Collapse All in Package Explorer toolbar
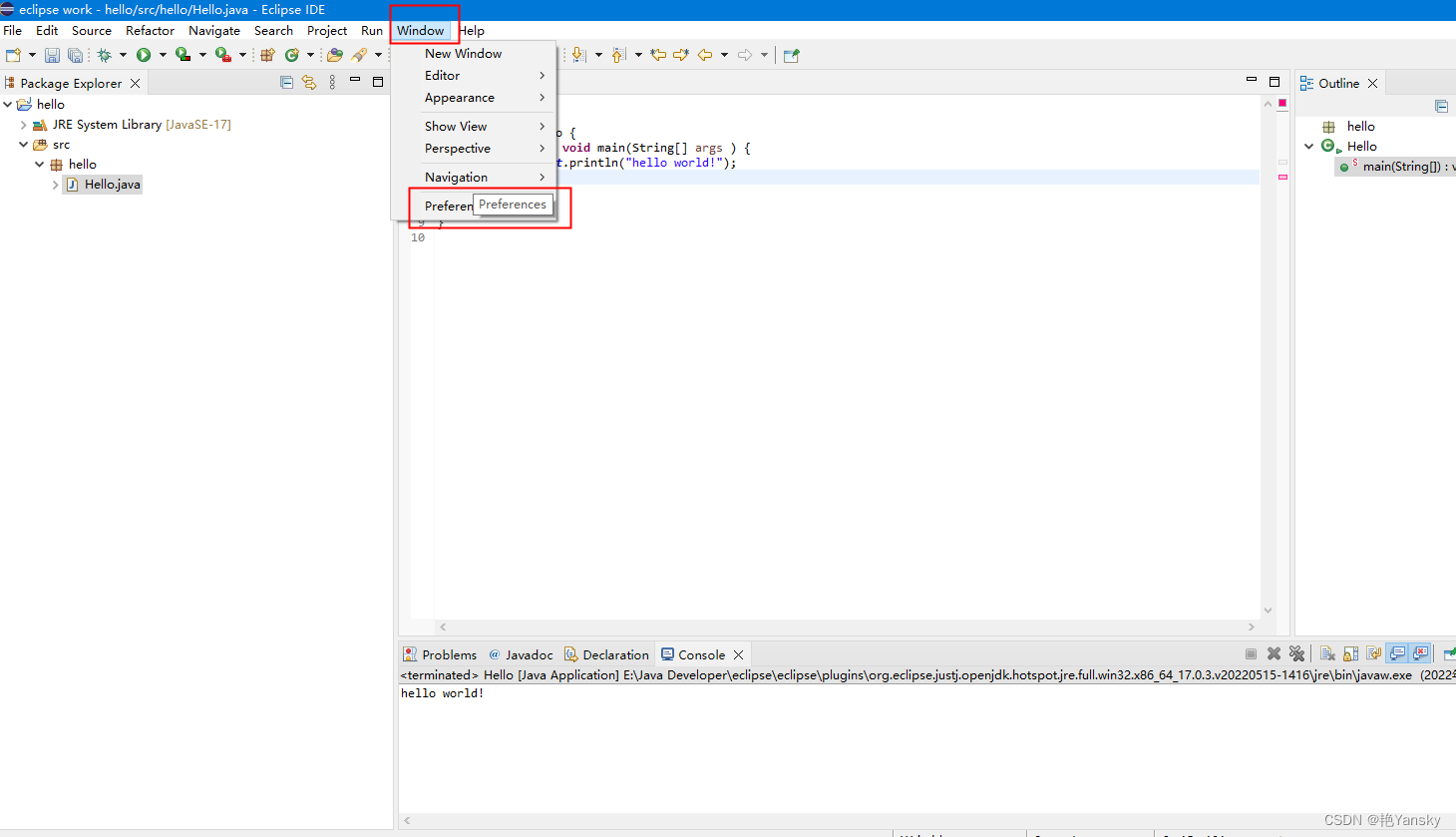Viewport: 1456px width, 837px height. pyautogui.click(x=285, y=82)
